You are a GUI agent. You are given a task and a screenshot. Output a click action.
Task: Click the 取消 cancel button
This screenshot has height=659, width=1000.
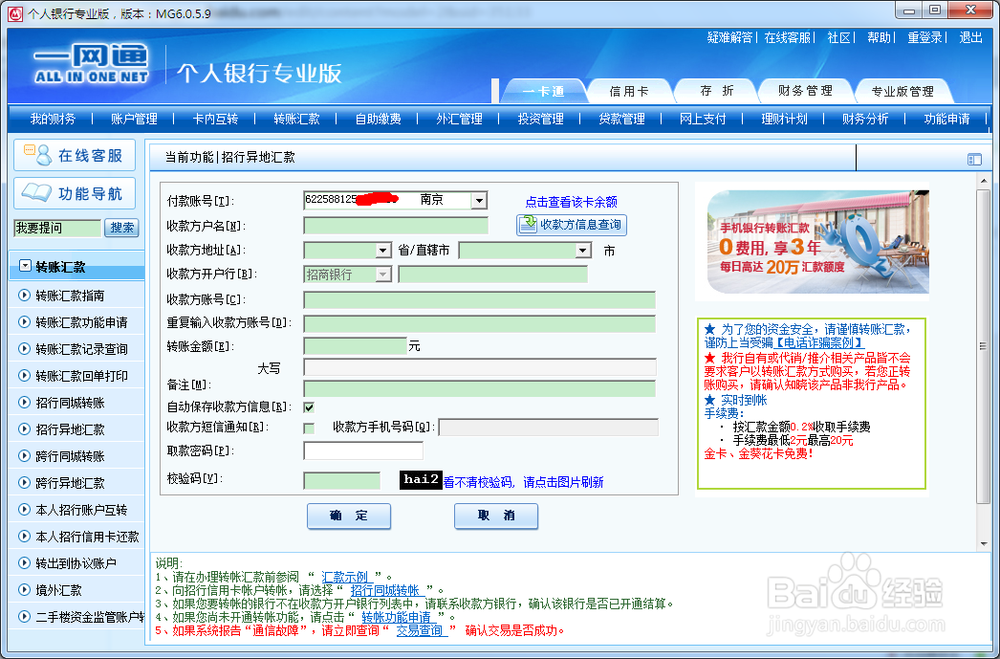496,516
